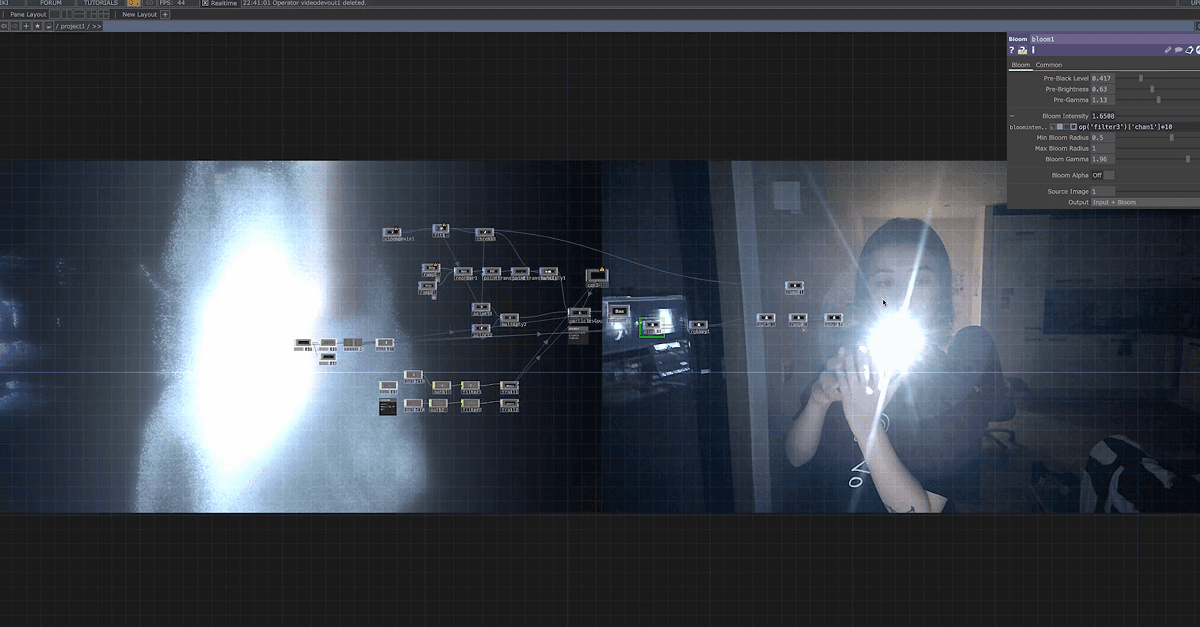Select the multiply2 node
1200x627 pixels.
click(509, 318)
